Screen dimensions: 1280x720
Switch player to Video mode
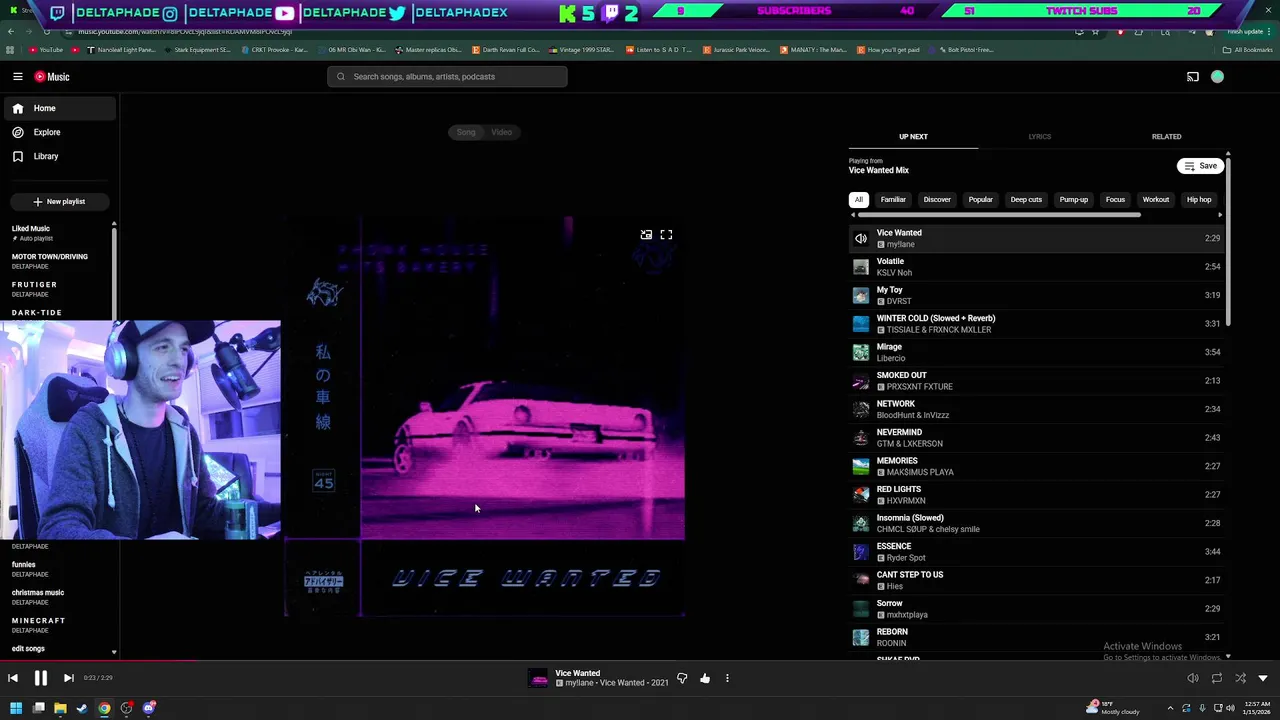[501, 132]
